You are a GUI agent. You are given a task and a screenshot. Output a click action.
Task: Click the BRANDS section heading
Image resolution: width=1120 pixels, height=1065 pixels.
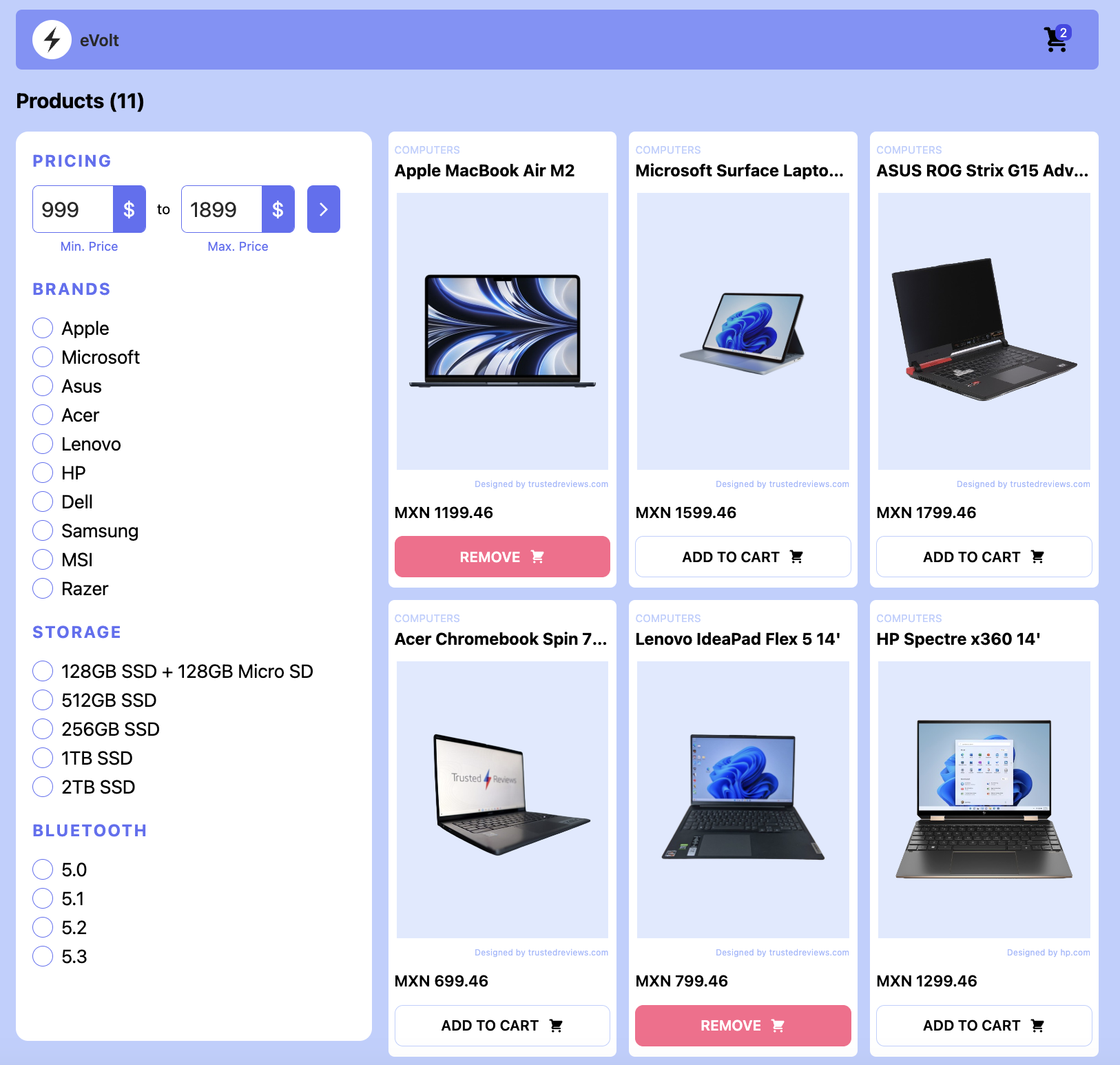click(x=72, y=289)
